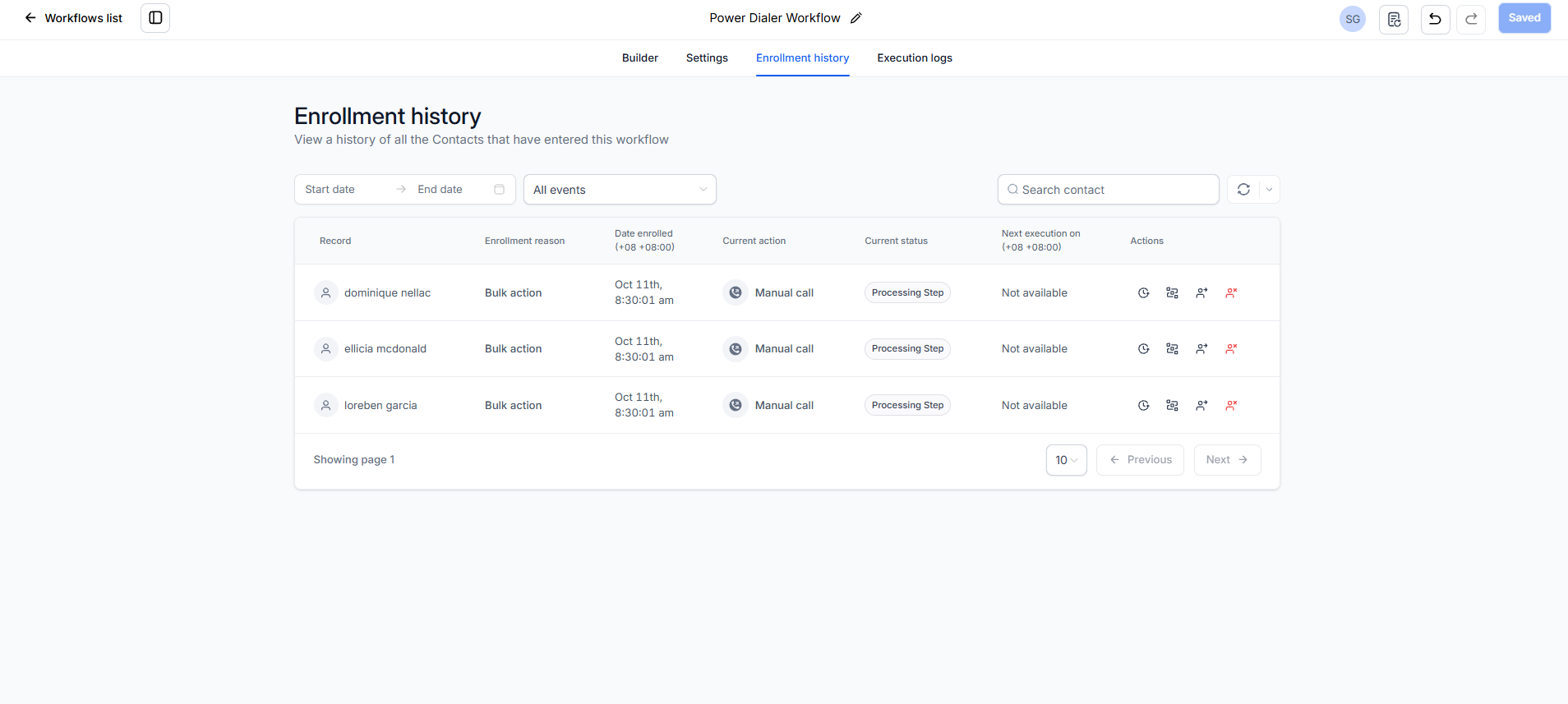Click the red remove-contact icon for dominique nellac
1568x704 pixels.
pos(1231,293)
